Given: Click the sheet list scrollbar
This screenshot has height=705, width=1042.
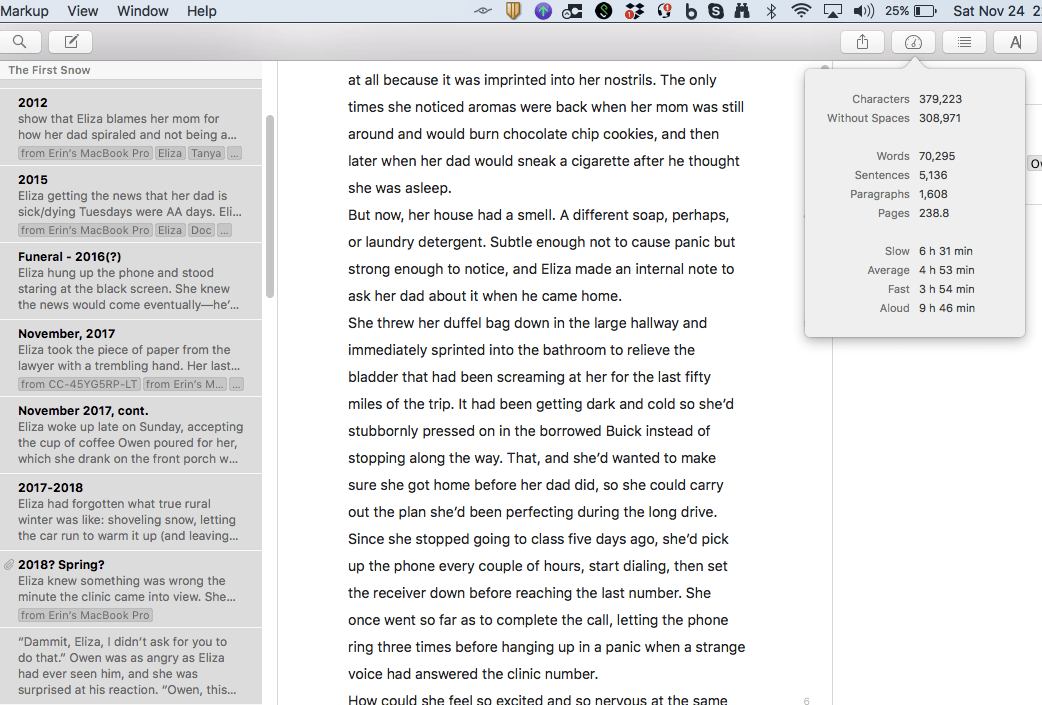Looking at the screenshot, I should click(x=269, y=205).
